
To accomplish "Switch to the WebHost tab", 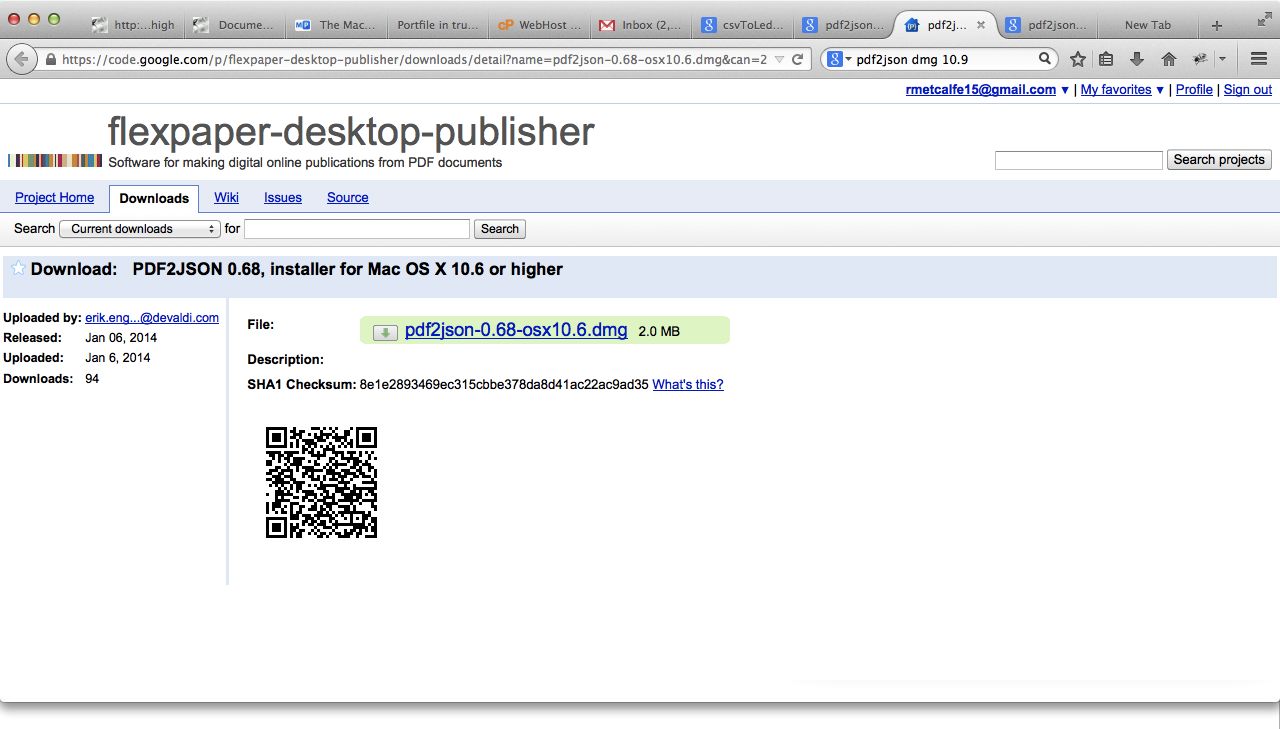I will (539, 25).
